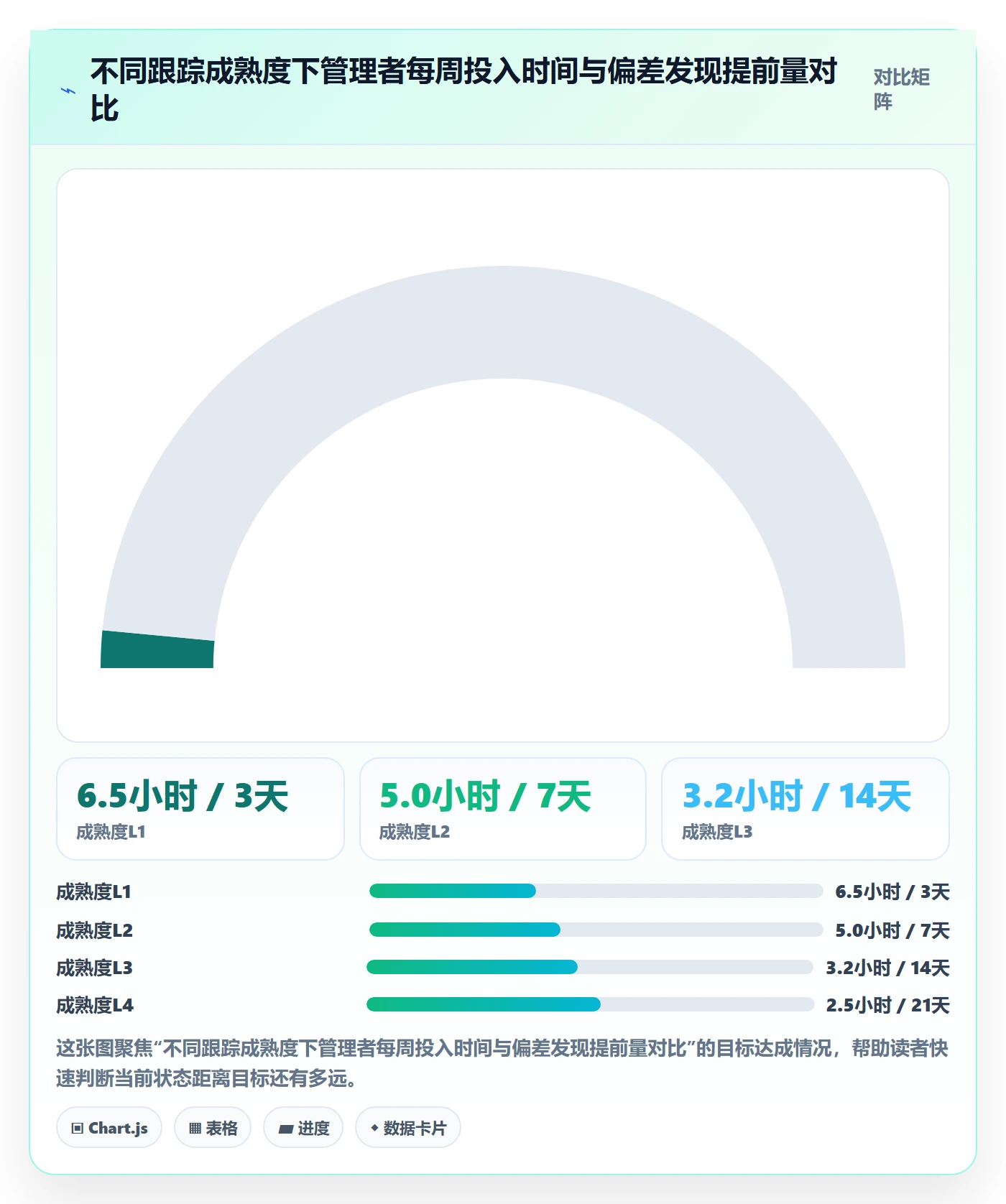Open the 6.5小时 / 3天 data card
The image size is (1006, 1204).
click(200, 809)
